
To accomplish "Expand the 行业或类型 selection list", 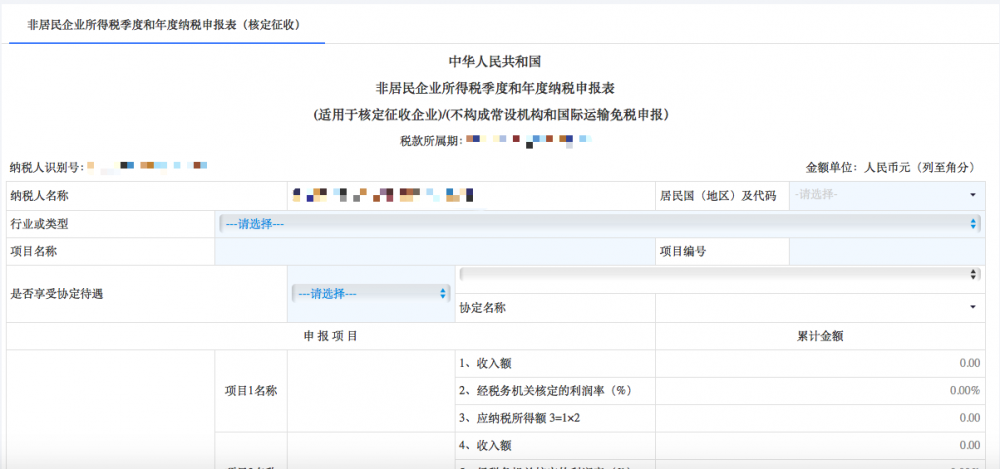I will 598,224.
